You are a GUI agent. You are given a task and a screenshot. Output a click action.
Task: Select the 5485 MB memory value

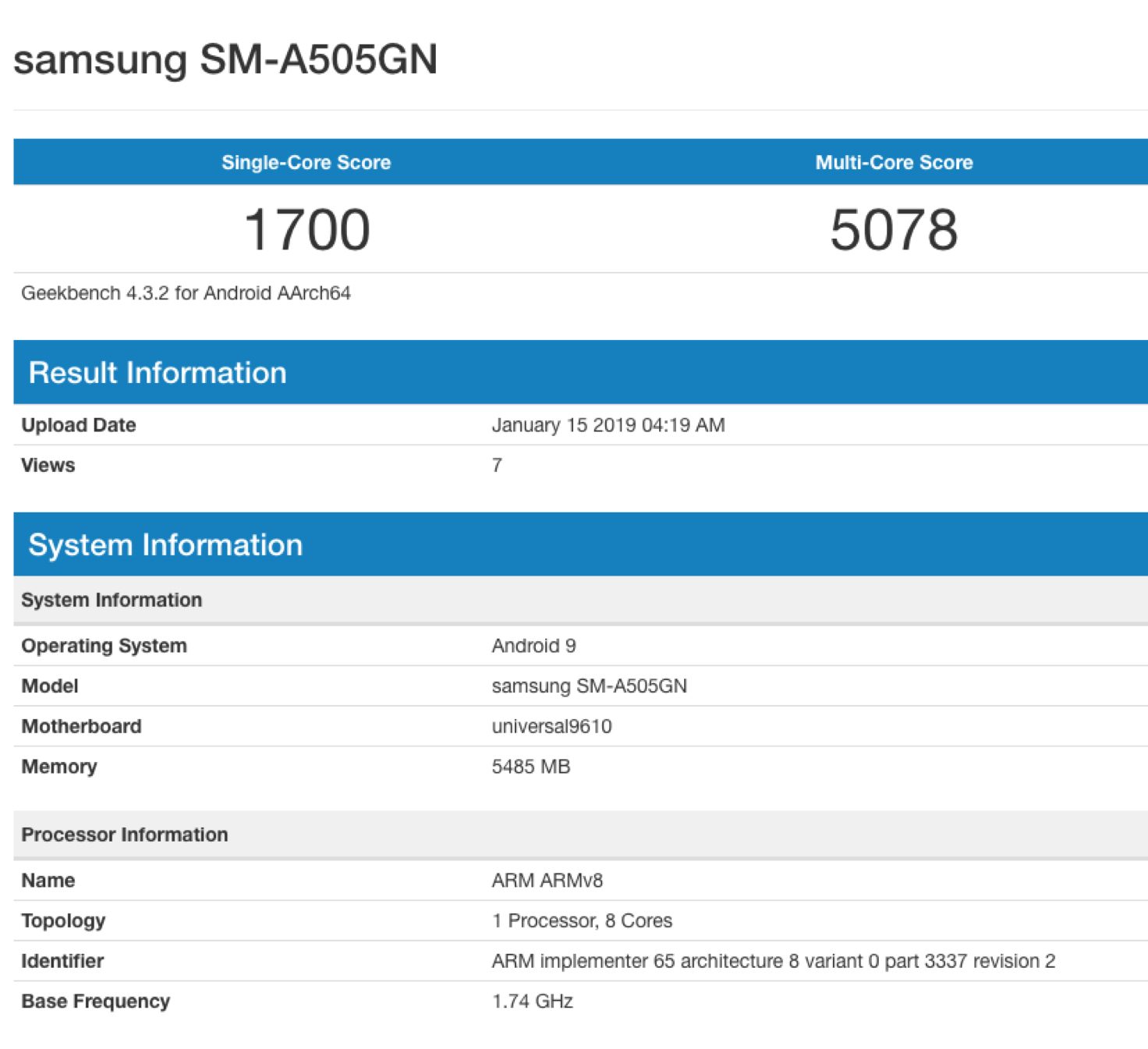coord(530,767)
